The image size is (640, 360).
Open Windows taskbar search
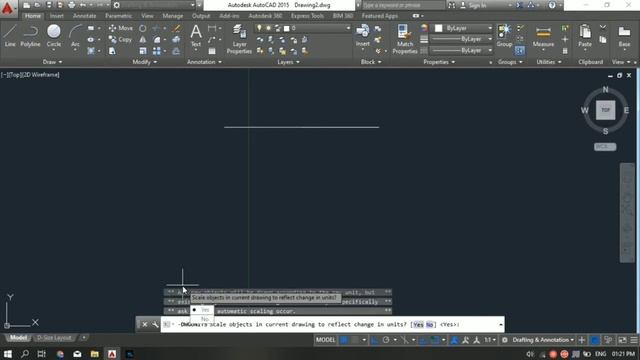coord(24,354)
